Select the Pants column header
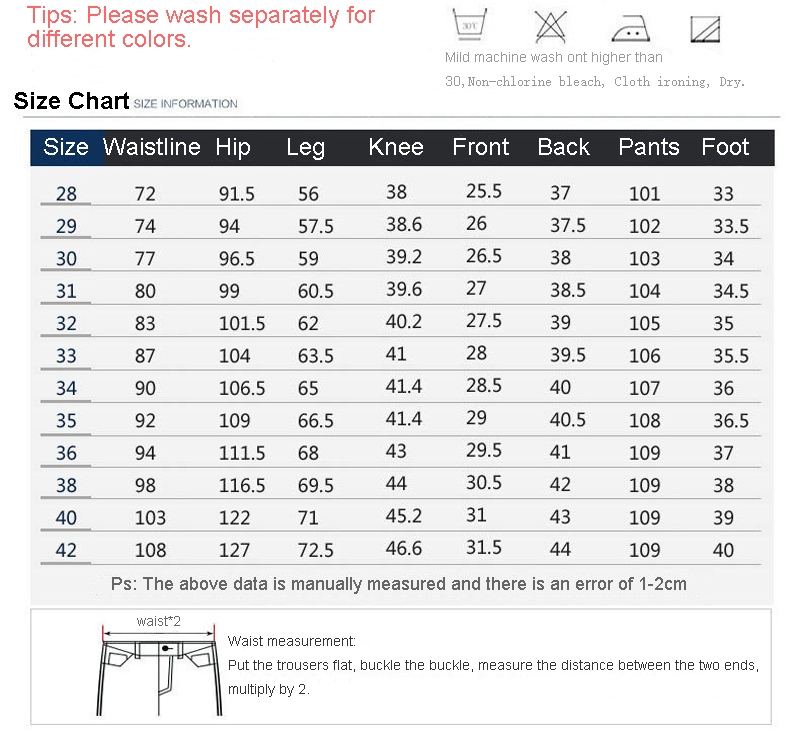Screen dimensions: 800x732 (x=648, y=147)
